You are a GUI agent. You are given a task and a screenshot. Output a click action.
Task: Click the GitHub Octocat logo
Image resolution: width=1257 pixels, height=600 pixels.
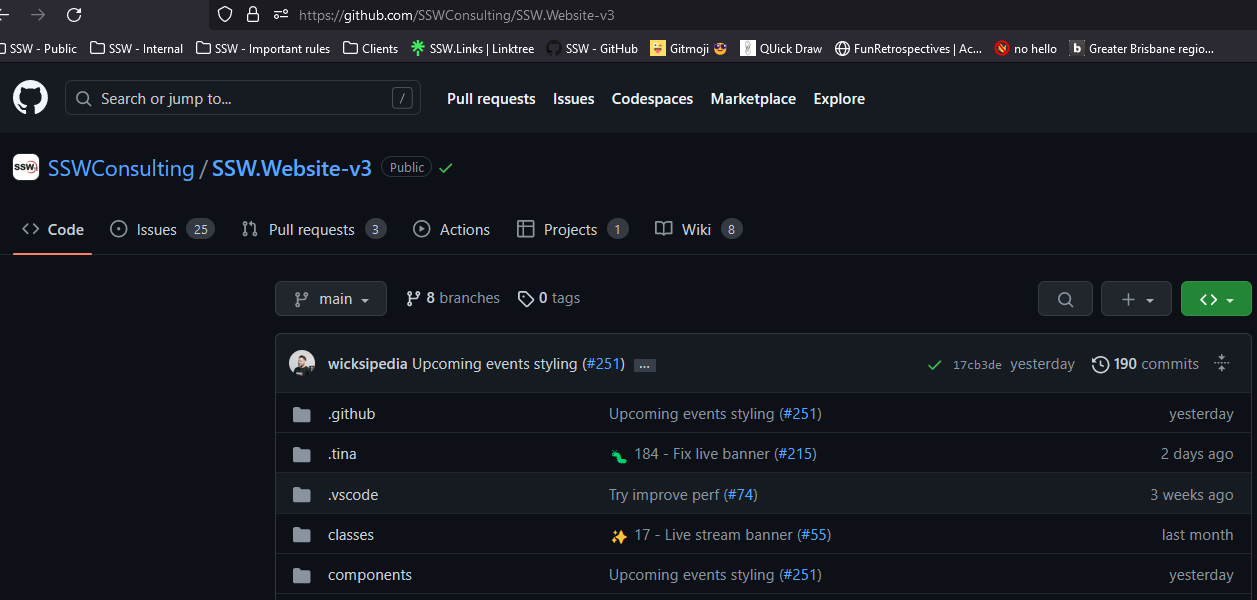tap(30, 98)
